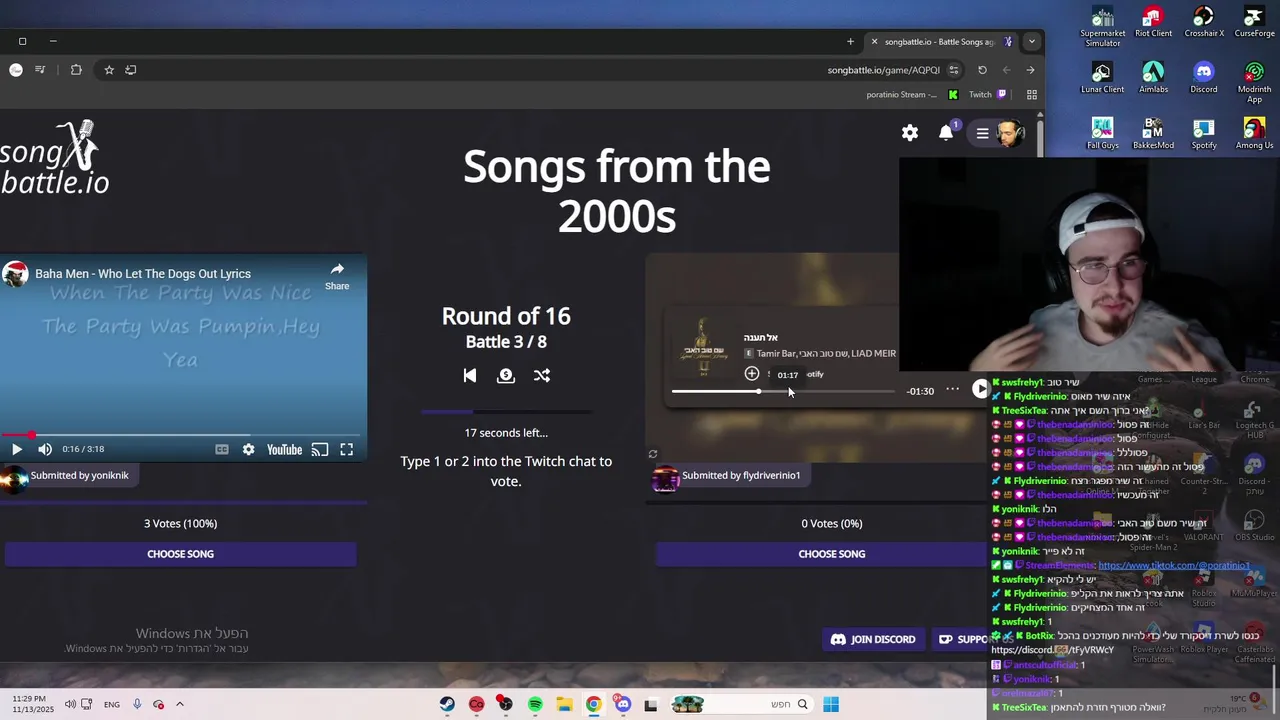Open Aimlabs desktop shortcut
Screen dimensions: 1280x720
1153,78
